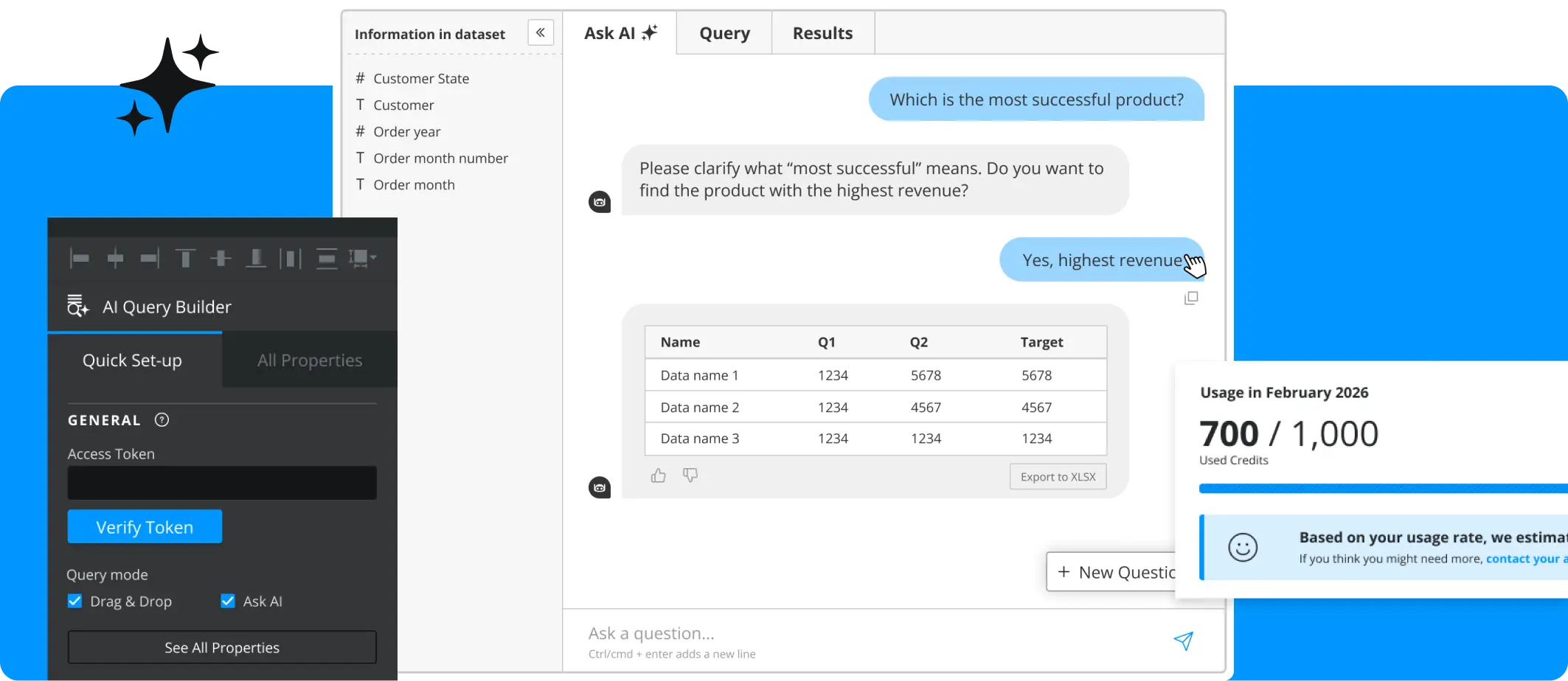
Task: Open the match size dropdown arrow
Action: click(373, 257)
